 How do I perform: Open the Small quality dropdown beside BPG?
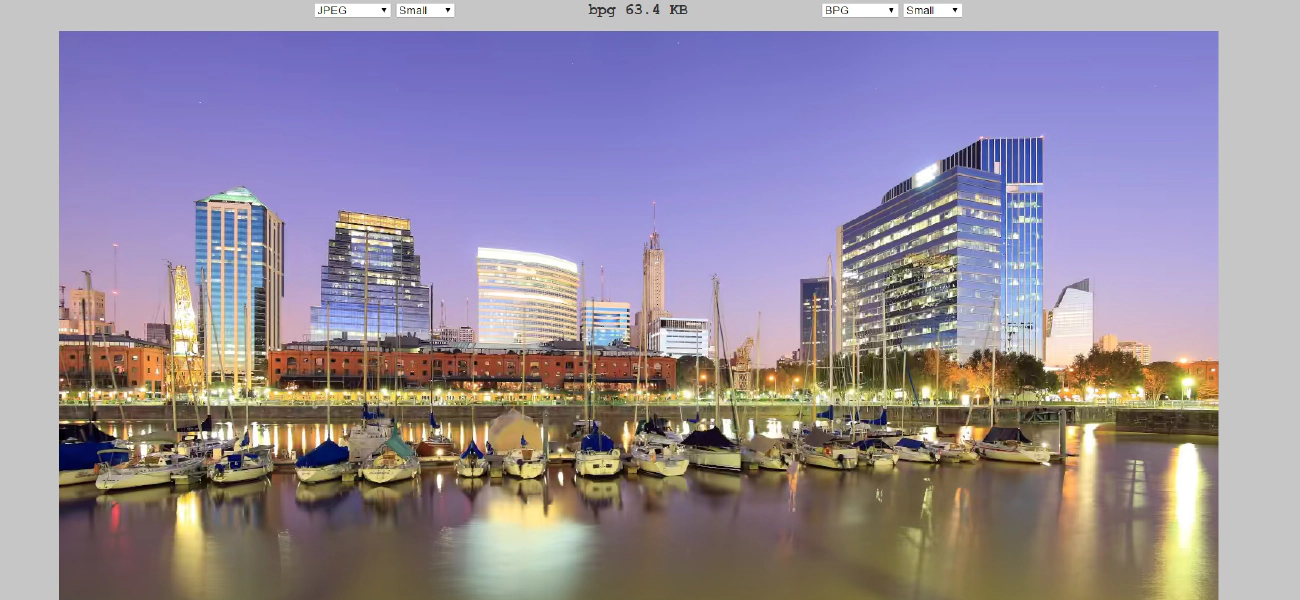[932, 10]
